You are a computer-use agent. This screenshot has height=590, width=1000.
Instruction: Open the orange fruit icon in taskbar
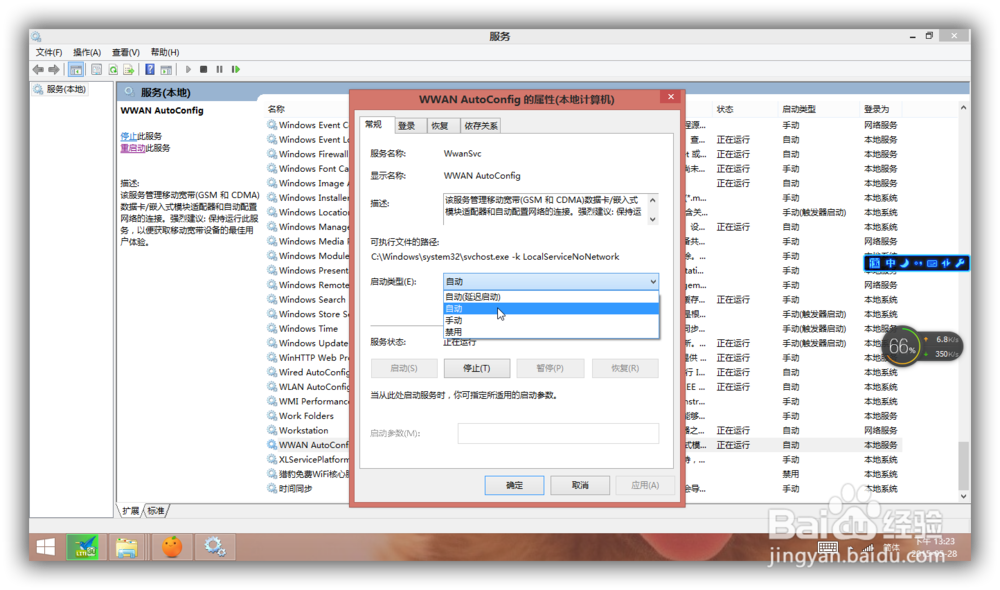pyautogui.click(x=172, y=547)
